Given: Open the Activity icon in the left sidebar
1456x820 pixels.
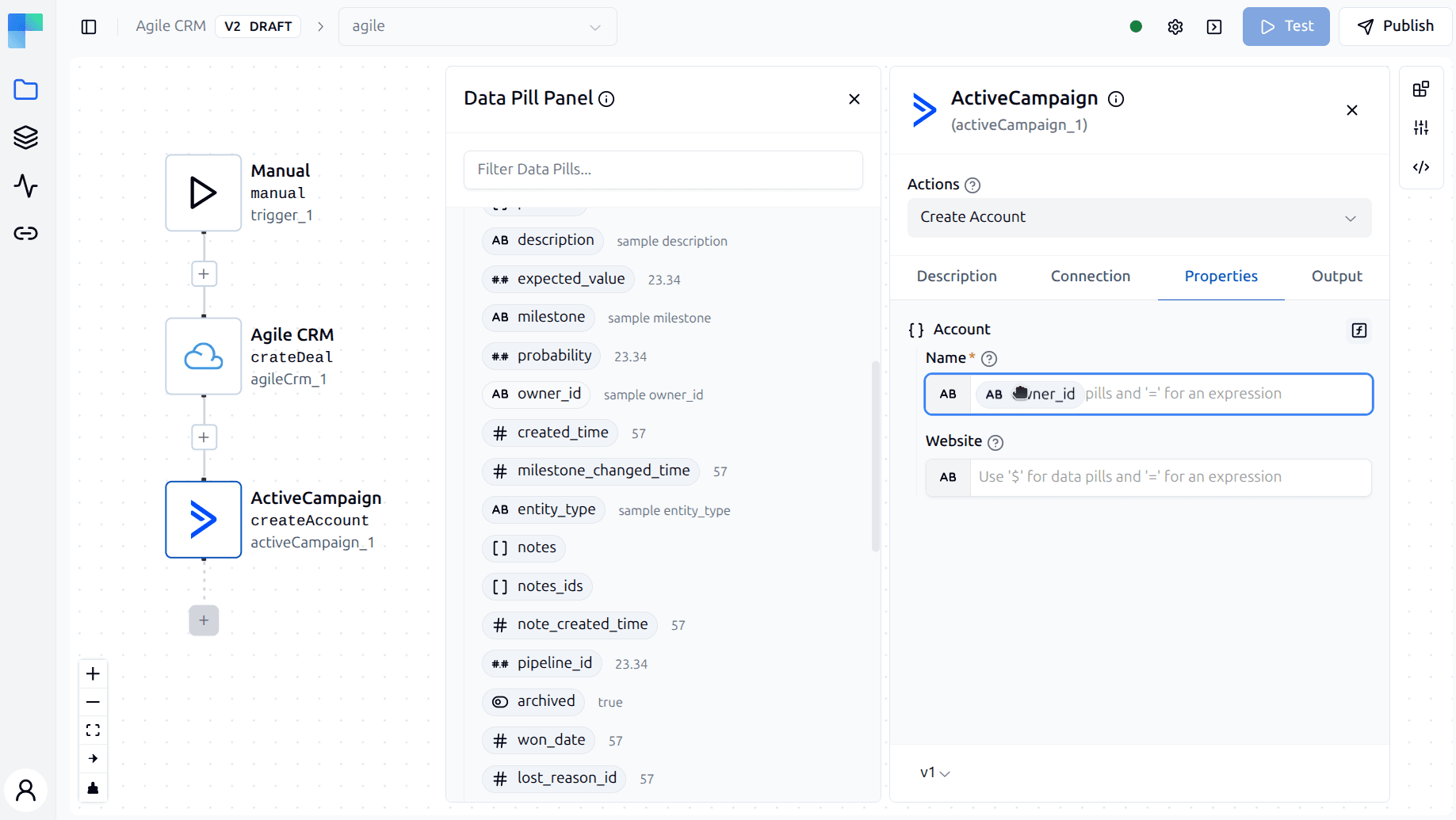Looking at the screenshot, I should [x=25, y=186].
